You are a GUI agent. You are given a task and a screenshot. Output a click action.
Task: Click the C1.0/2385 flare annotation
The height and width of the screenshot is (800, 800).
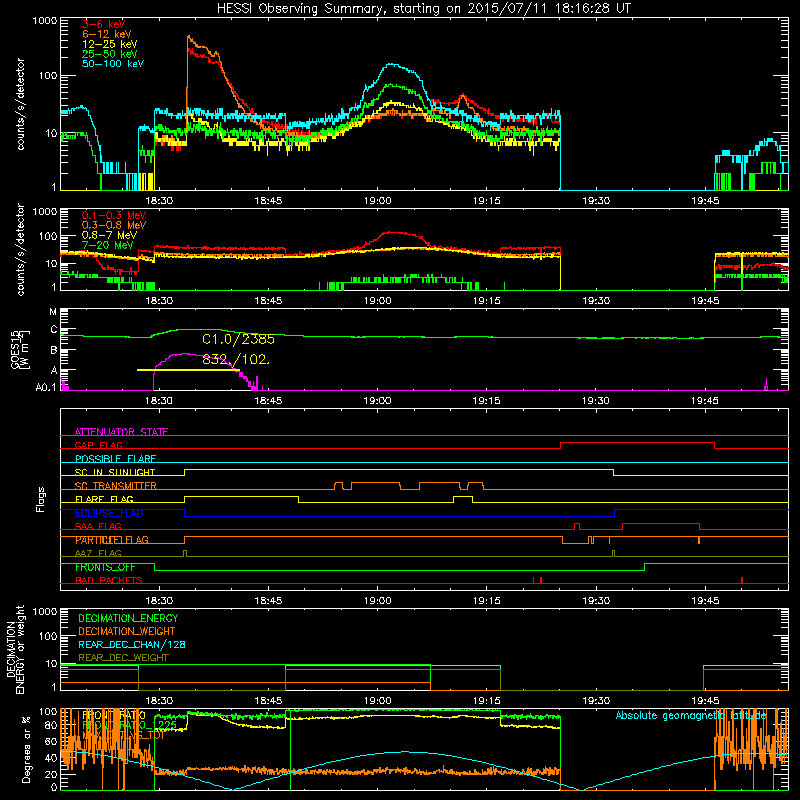(238, 339)
